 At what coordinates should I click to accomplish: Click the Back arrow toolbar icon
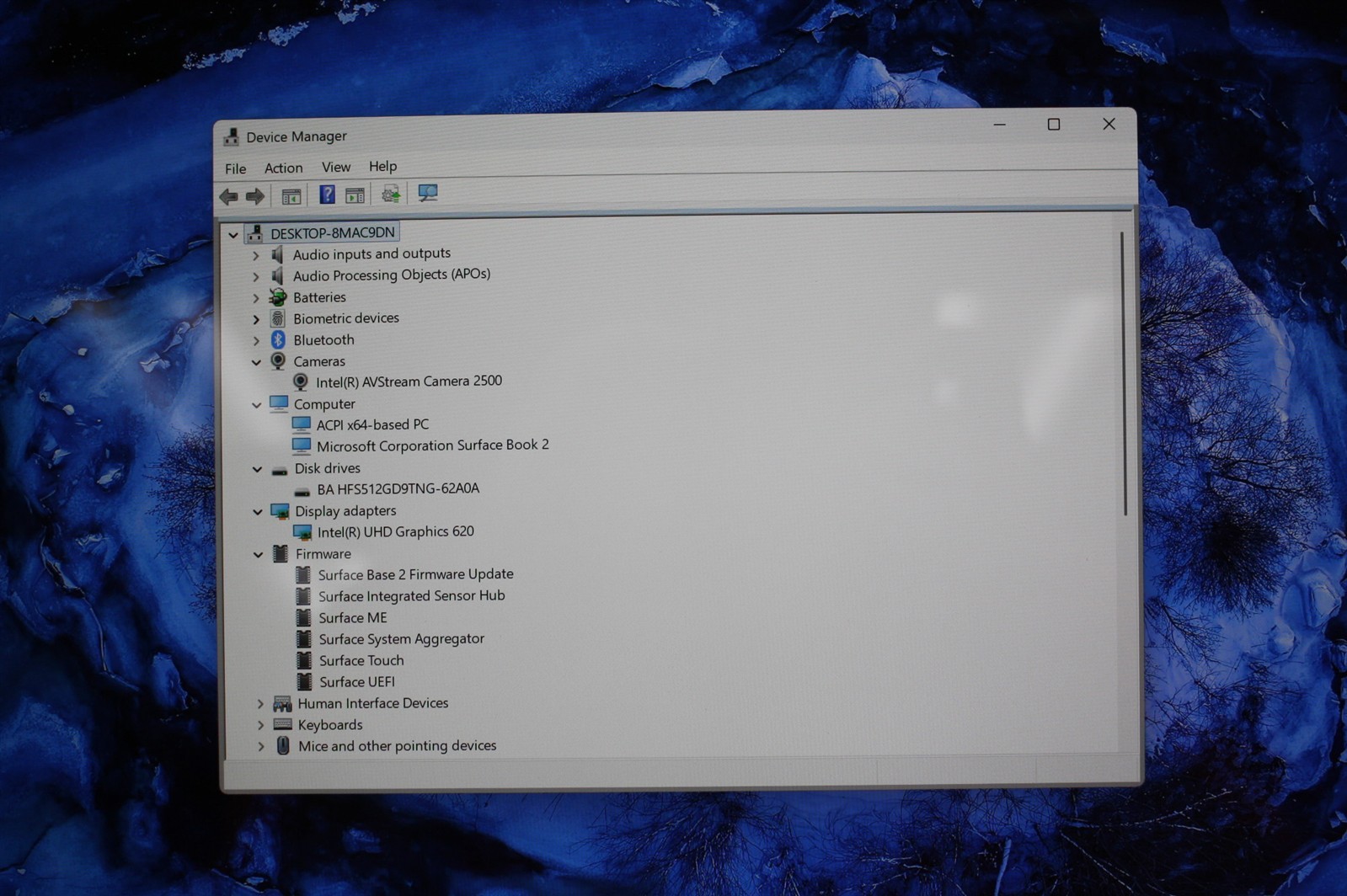[228, 197]
